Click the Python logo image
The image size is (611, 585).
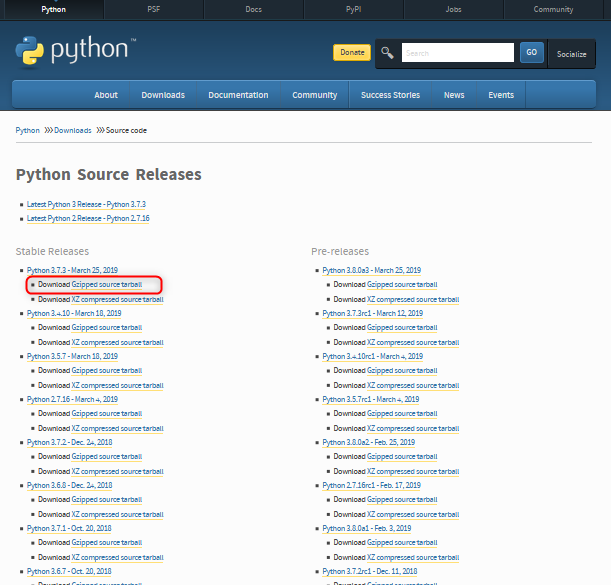pos(75,52)
